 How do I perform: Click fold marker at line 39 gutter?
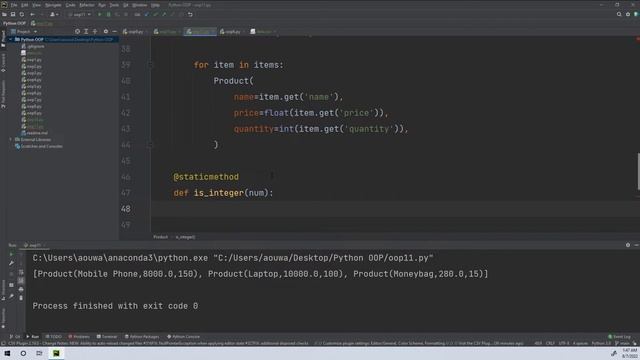click(x=150, y=65)
